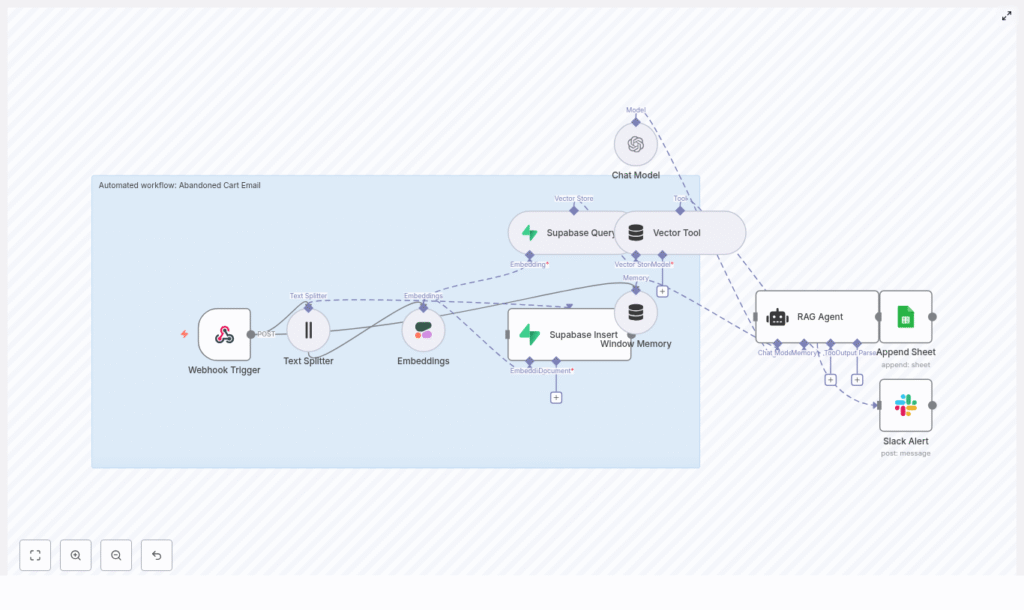Viewport: 1024px width, 610px height.
Task: Select the Embeddings node icon
Action: pos(424,328)
